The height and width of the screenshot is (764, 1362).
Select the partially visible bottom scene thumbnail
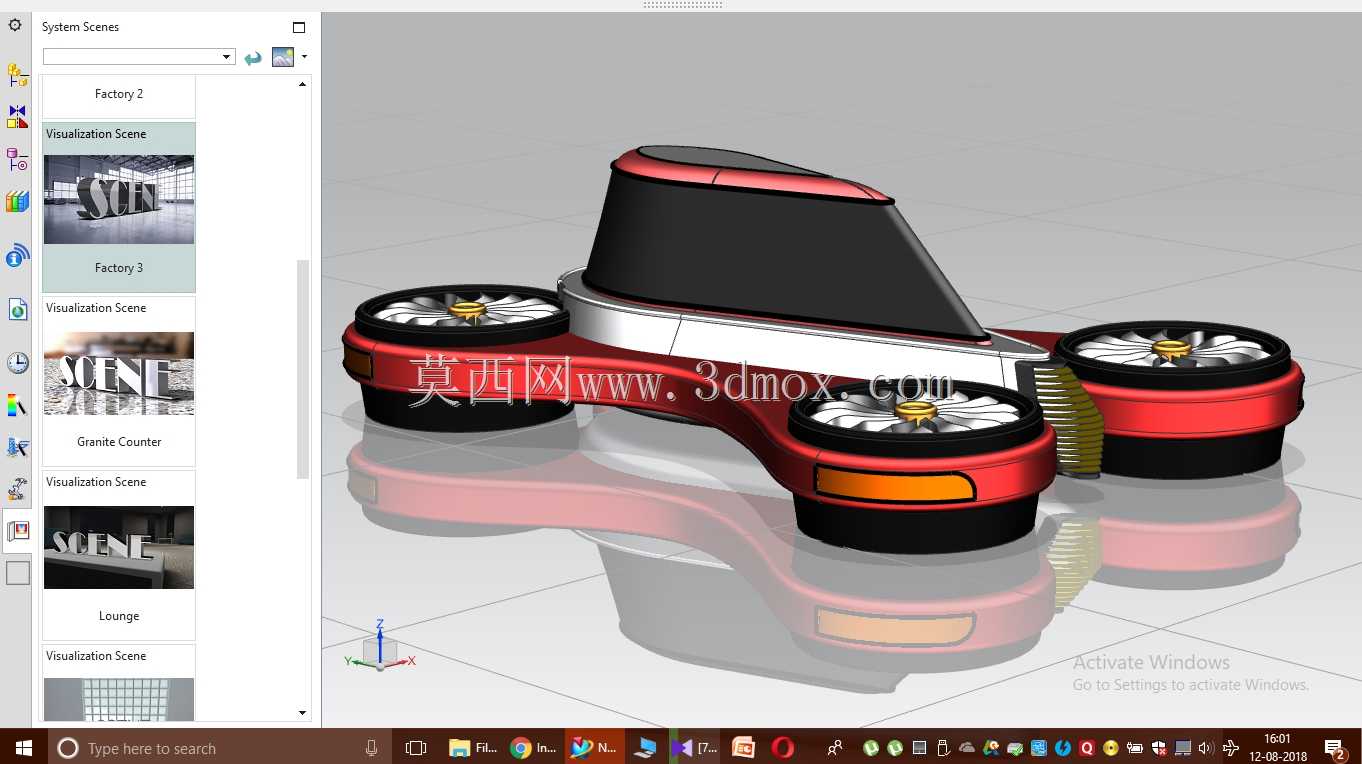point(119,698)
